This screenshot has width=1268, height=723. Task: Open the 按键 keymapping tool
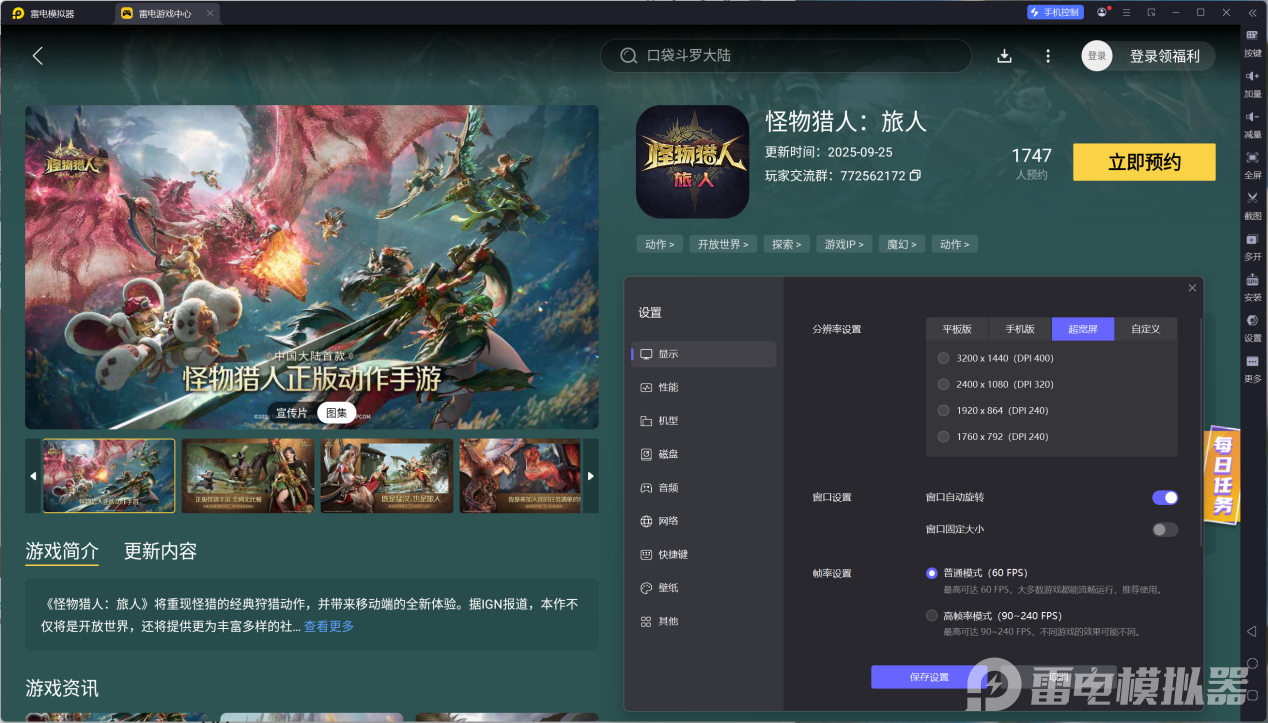tap(1253, 42)
